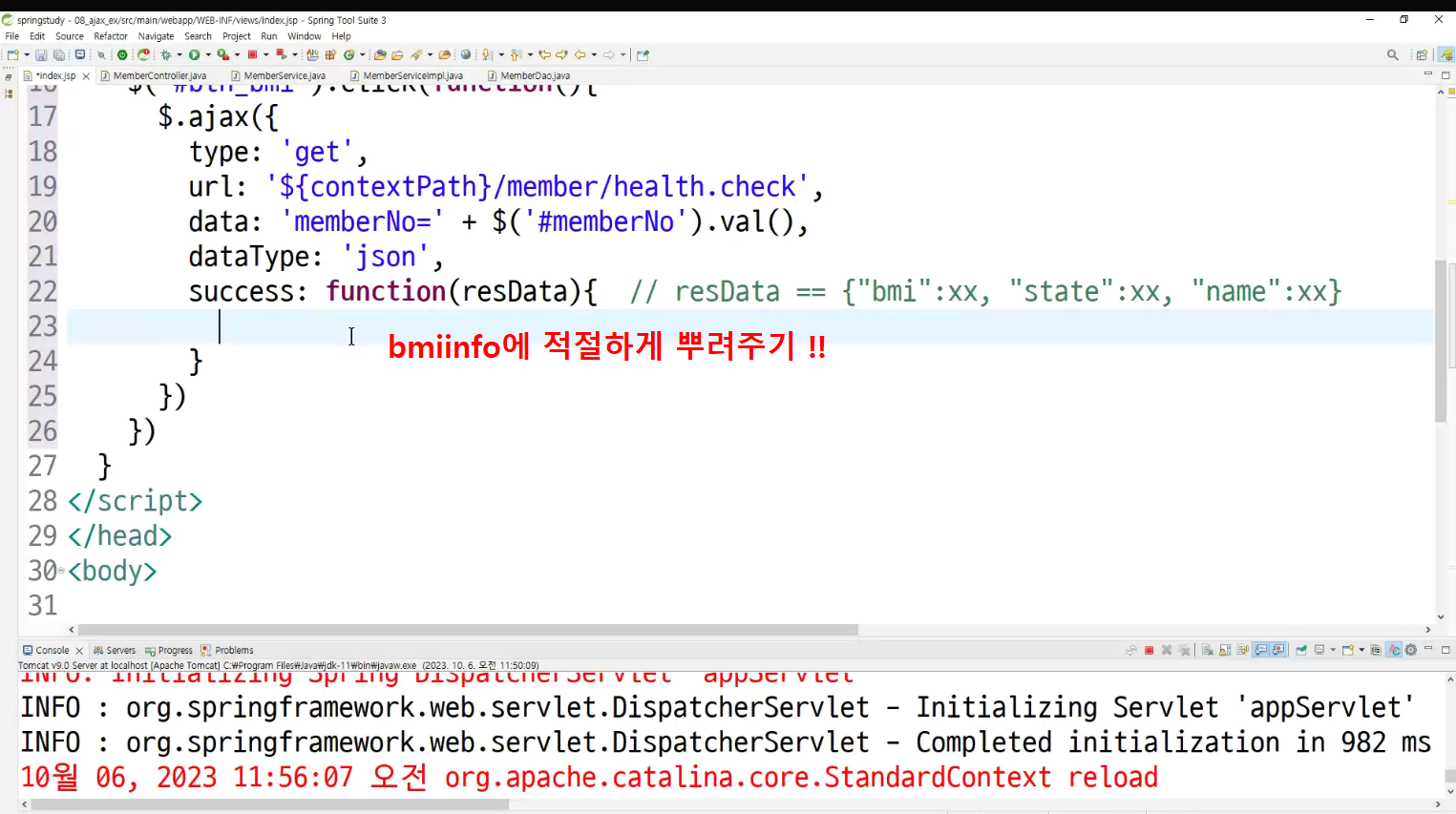Place cursor on line 23 in editor
1456x814 pixels.
click(749, 326)
